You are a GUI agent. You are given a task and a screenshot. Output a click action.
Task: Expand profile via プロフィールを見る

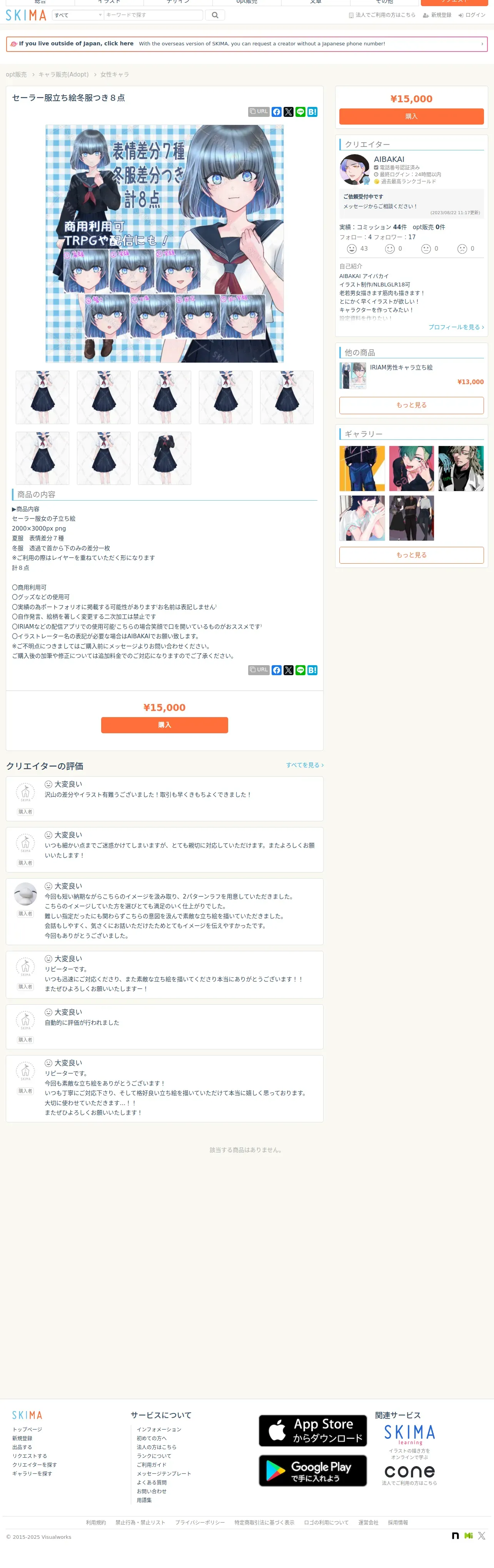pos(456,328)
